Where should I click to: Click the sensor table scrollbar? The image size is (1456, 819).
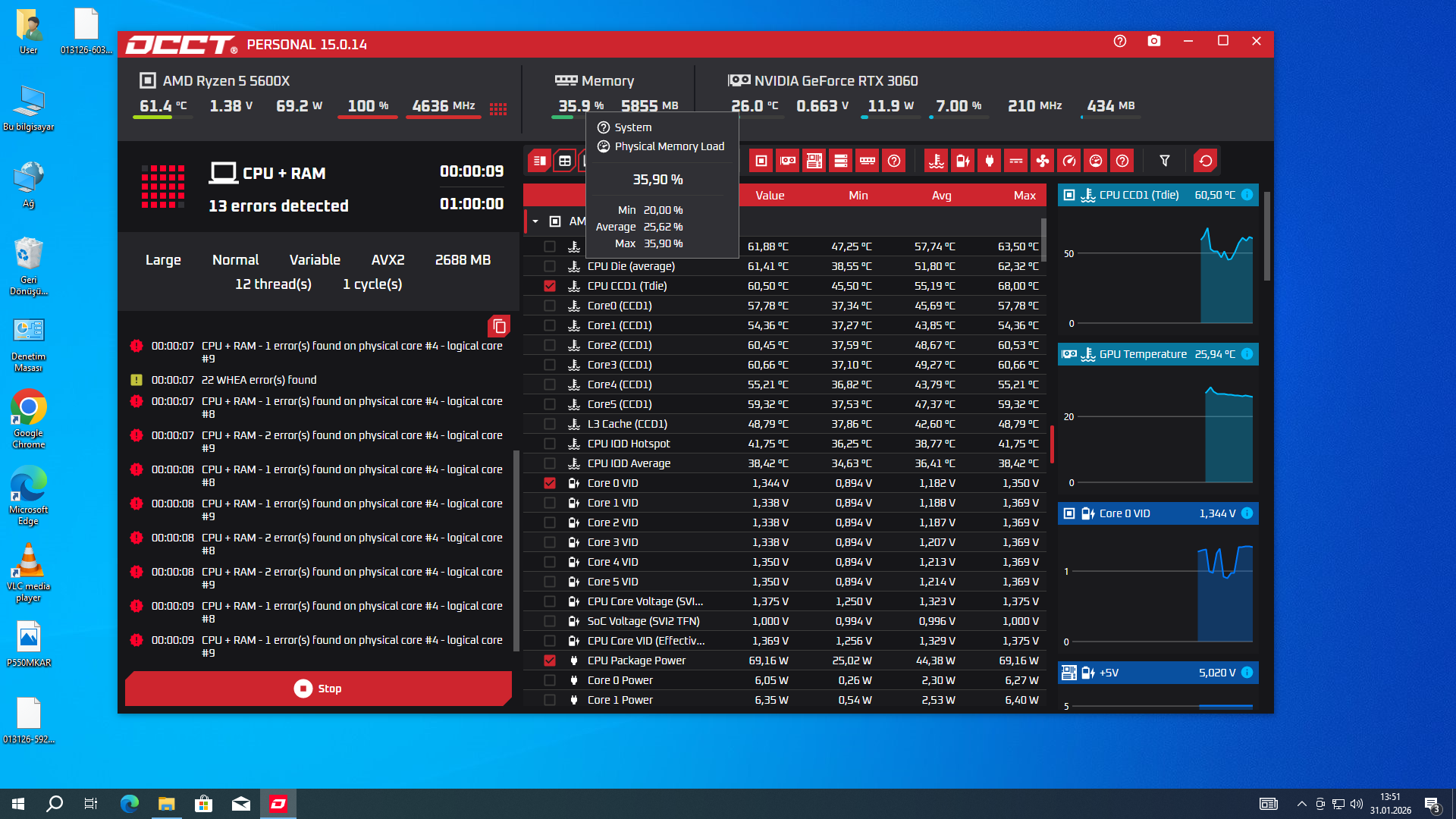(1043, 239)
